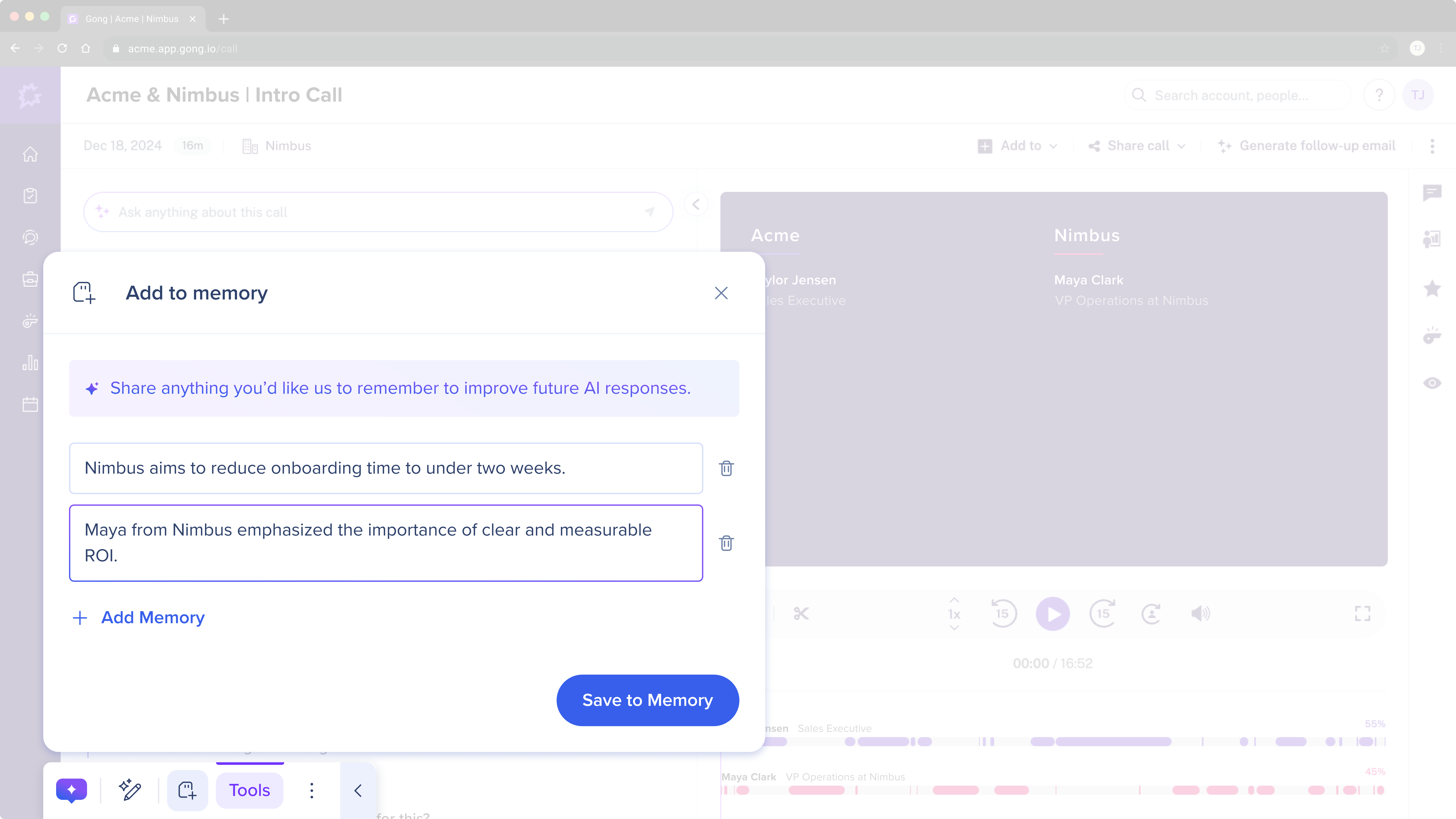Go to Home in left sidebar

[x=30, y=154]
